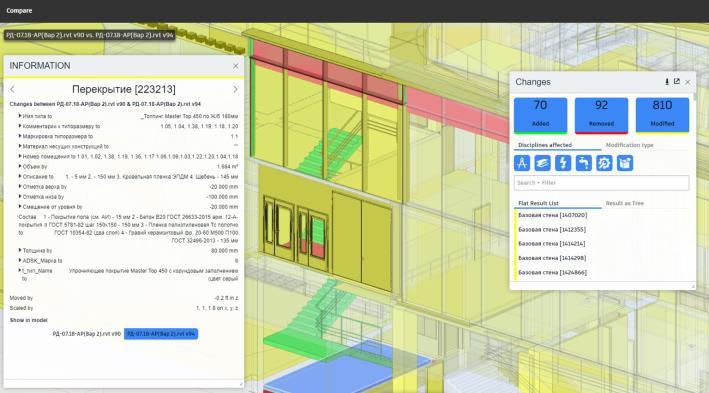Filter by plumbing discipline faucet icon
Screen dimensions: 709x393
(583, 163)
